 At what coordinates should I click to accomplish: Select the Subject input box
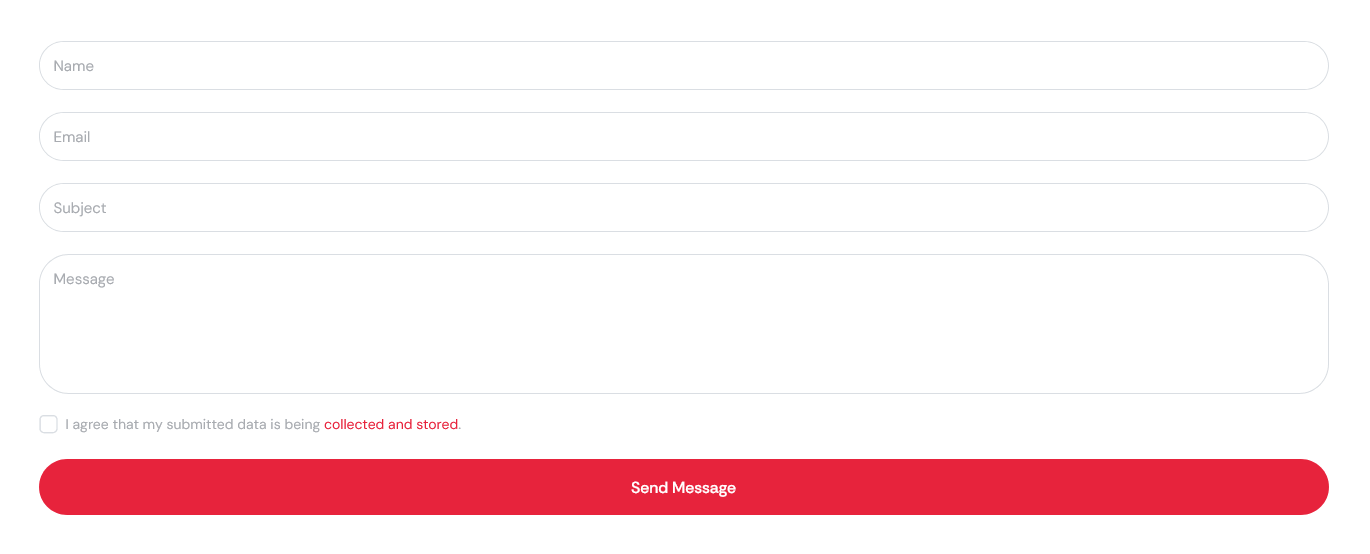click(683, 208)
